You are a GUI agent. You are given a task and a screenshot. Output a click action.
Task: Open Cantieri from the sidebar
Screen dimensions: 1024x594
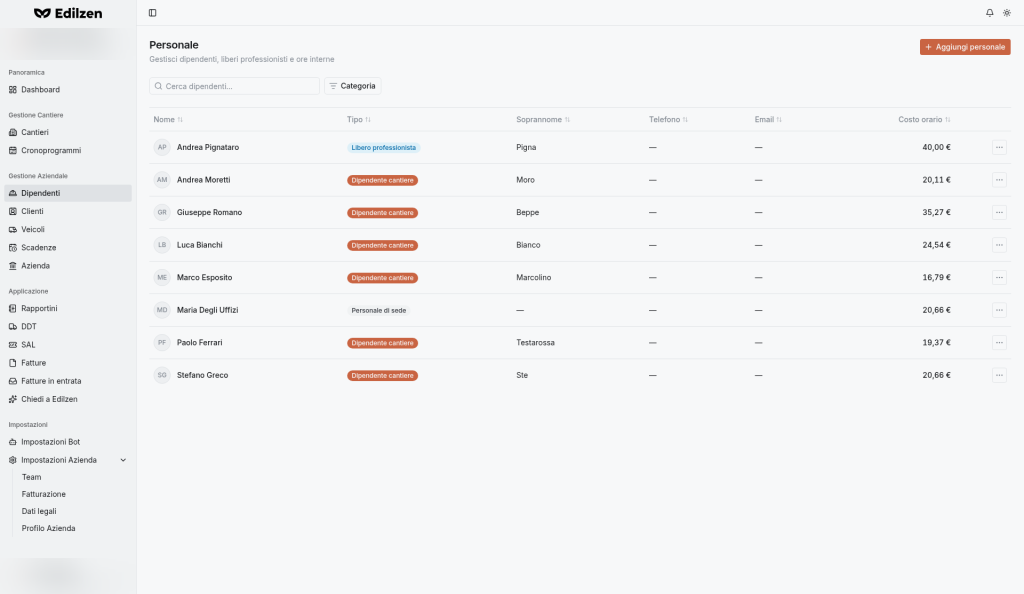(x=68, y=132)
